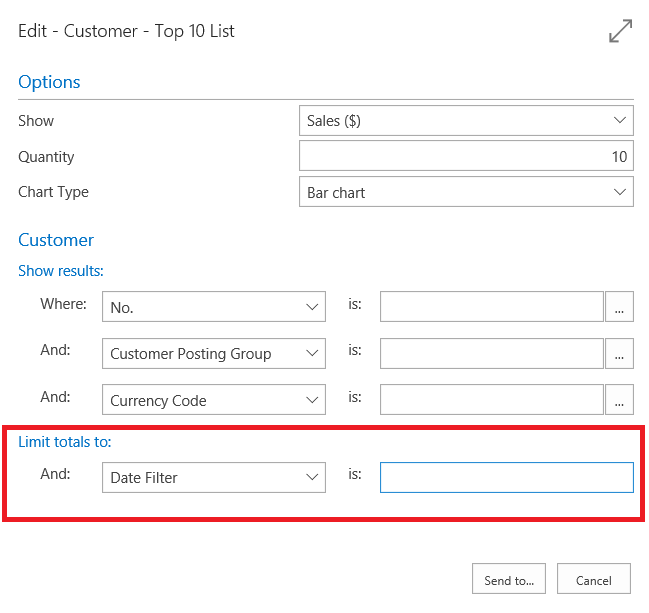Open lookup for Customer Posting Group filter
Image resolution: width=649 pixels, height=613 pixels.
(x=619, y=354)
